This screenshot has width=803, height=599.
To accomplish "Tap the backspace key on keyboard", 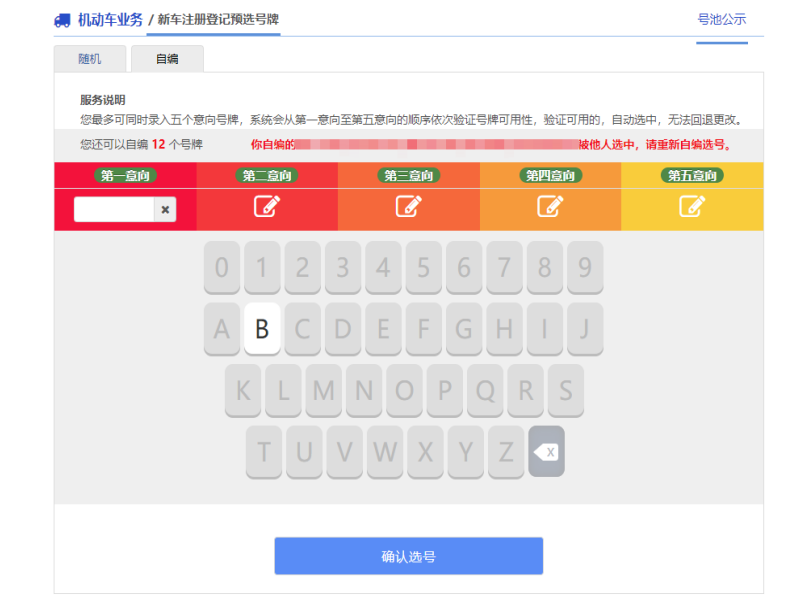I will coord(546,452).
